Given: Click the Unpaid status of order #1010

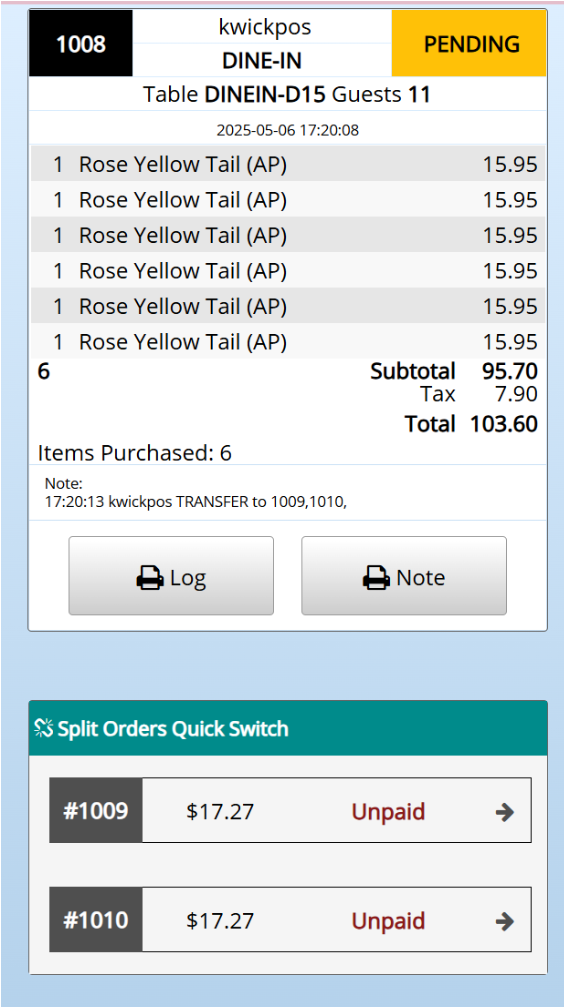Looking at the screenshot, I should pos(388,921).
